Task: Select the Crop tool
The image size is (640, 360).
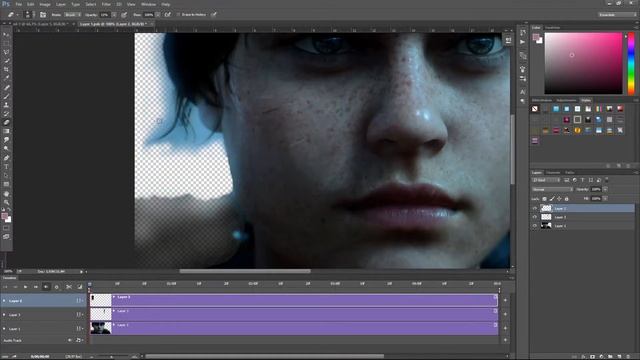Action: pyautogui.click(x=6, y=69)
